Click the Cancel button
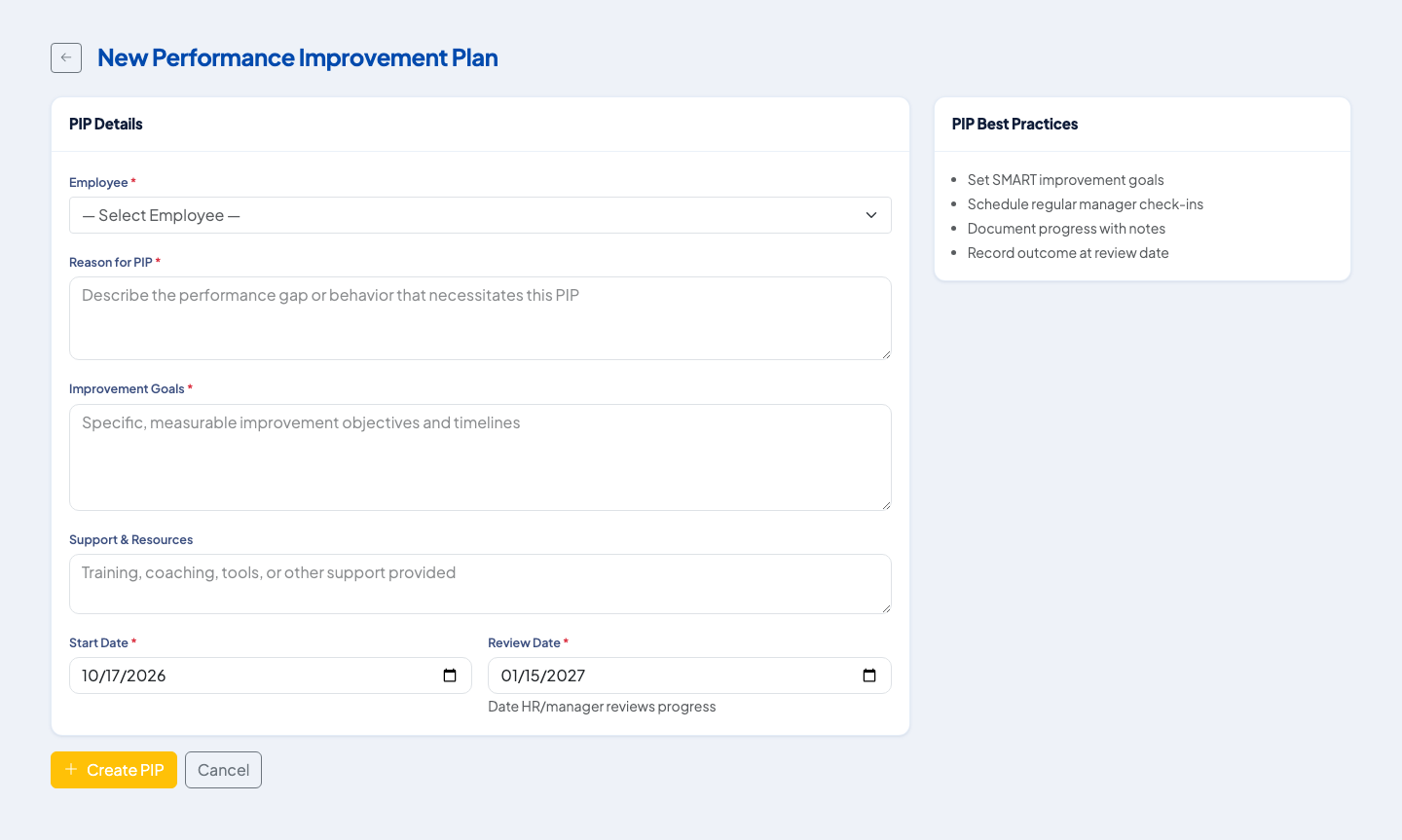The image size is (1402, 840). (223, 770)
